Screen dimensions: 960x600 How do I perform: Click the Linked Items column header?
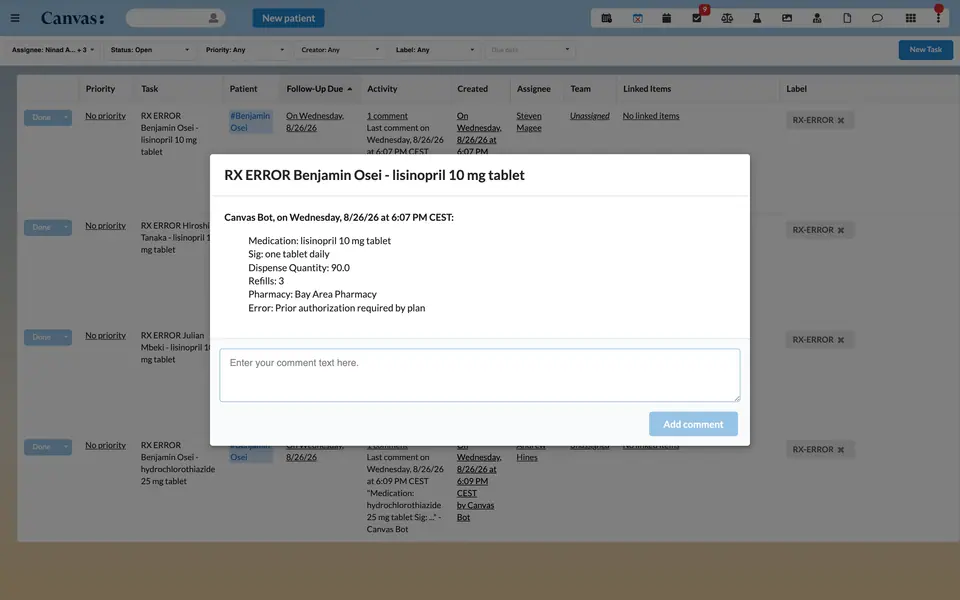click(647, 89)
